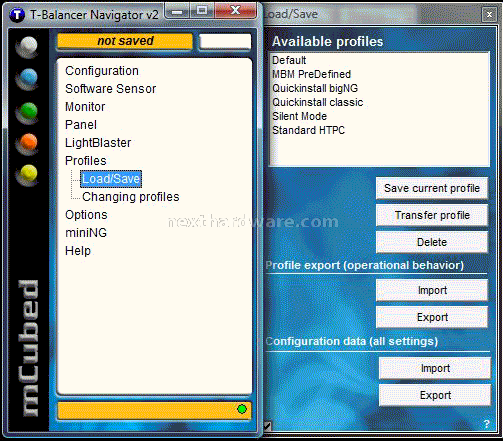Image resolution: width=503 pixels, height=441 pixels.
Task: Select miniNG in the navigator
Action: point(86,233)
